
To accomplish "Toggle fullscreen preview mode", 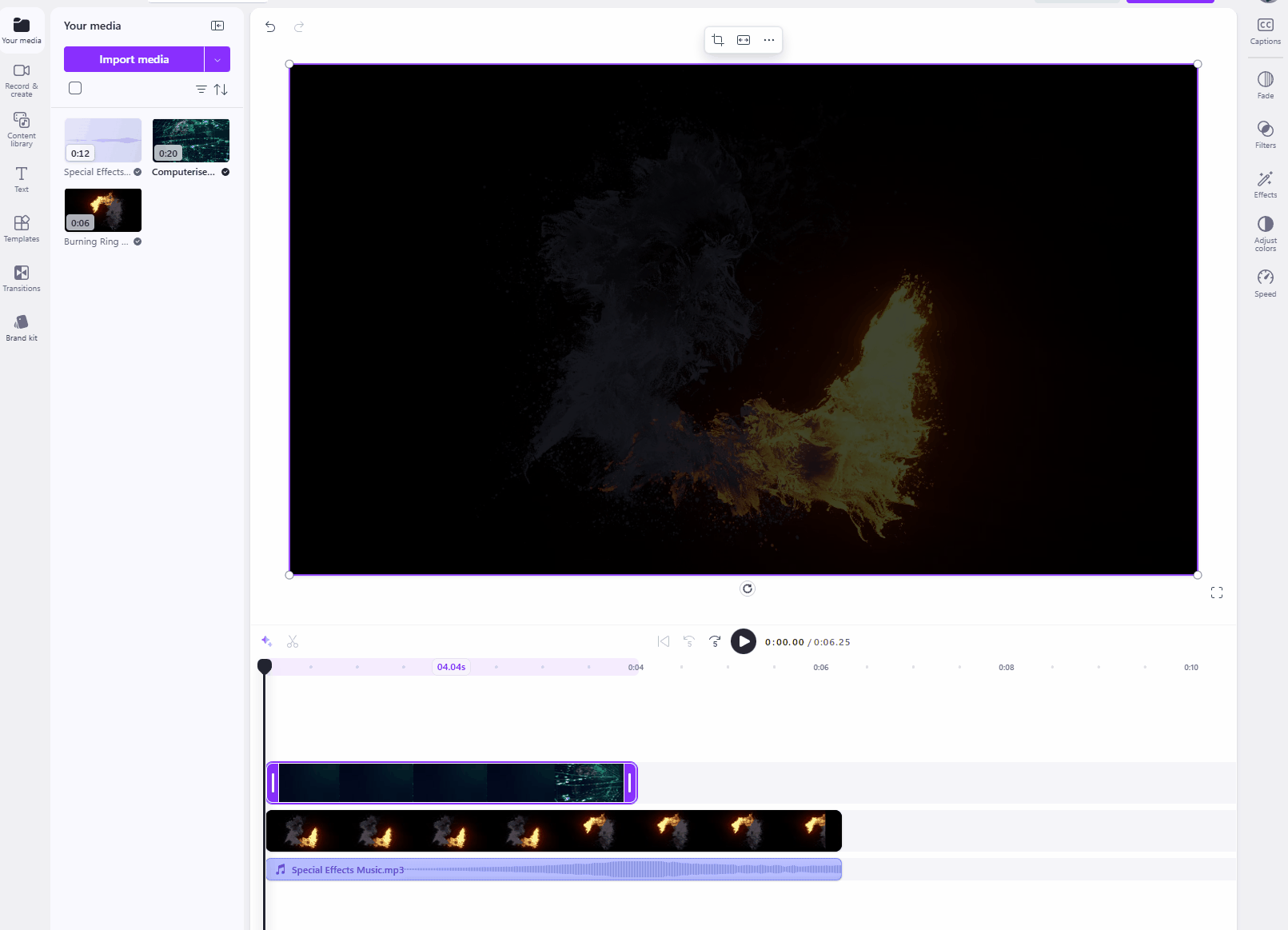I will pyautogui.click(x=1216, y=593).
